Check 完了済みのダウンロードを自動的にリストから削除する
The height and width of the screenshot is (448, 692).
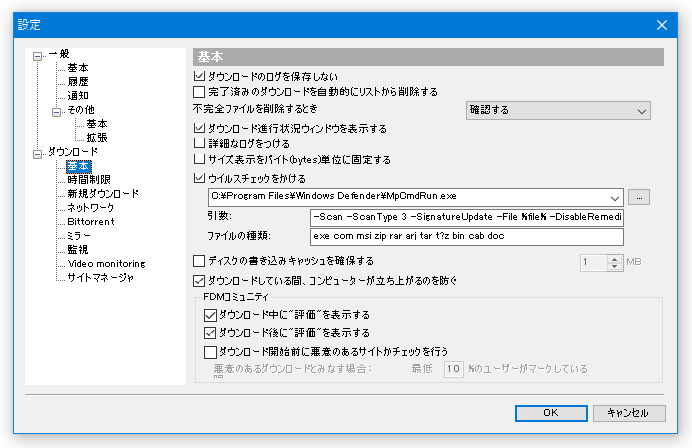point(199,92)
